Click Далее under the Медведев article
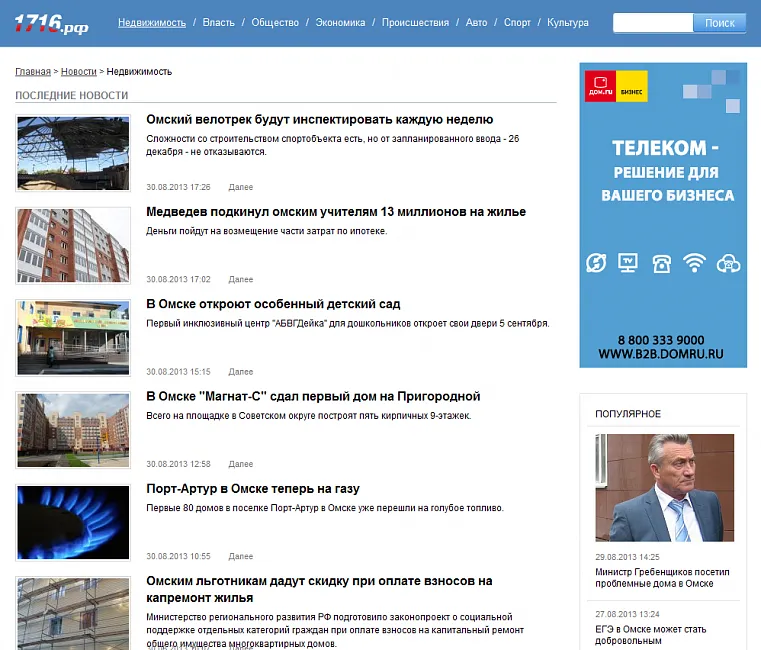 241,279
